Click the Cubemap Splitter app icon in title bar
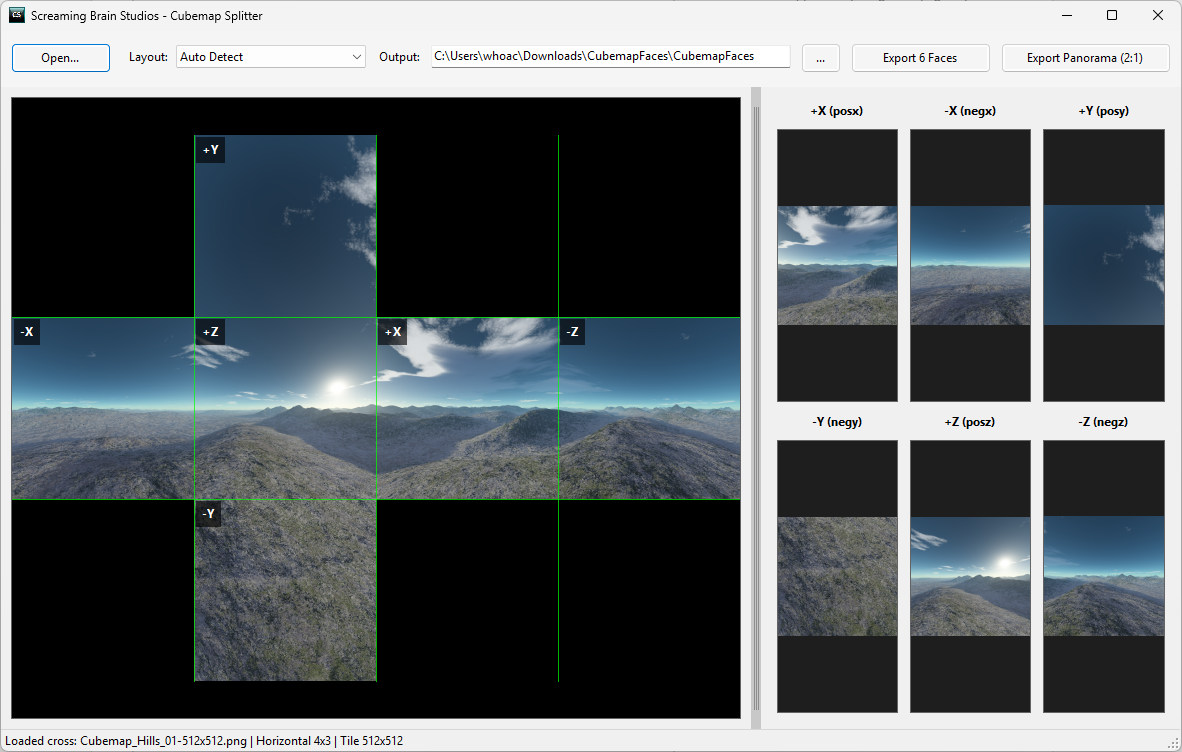Viewport: 1182px width, 752px height. pyautogui.click(x=17, y=16)
